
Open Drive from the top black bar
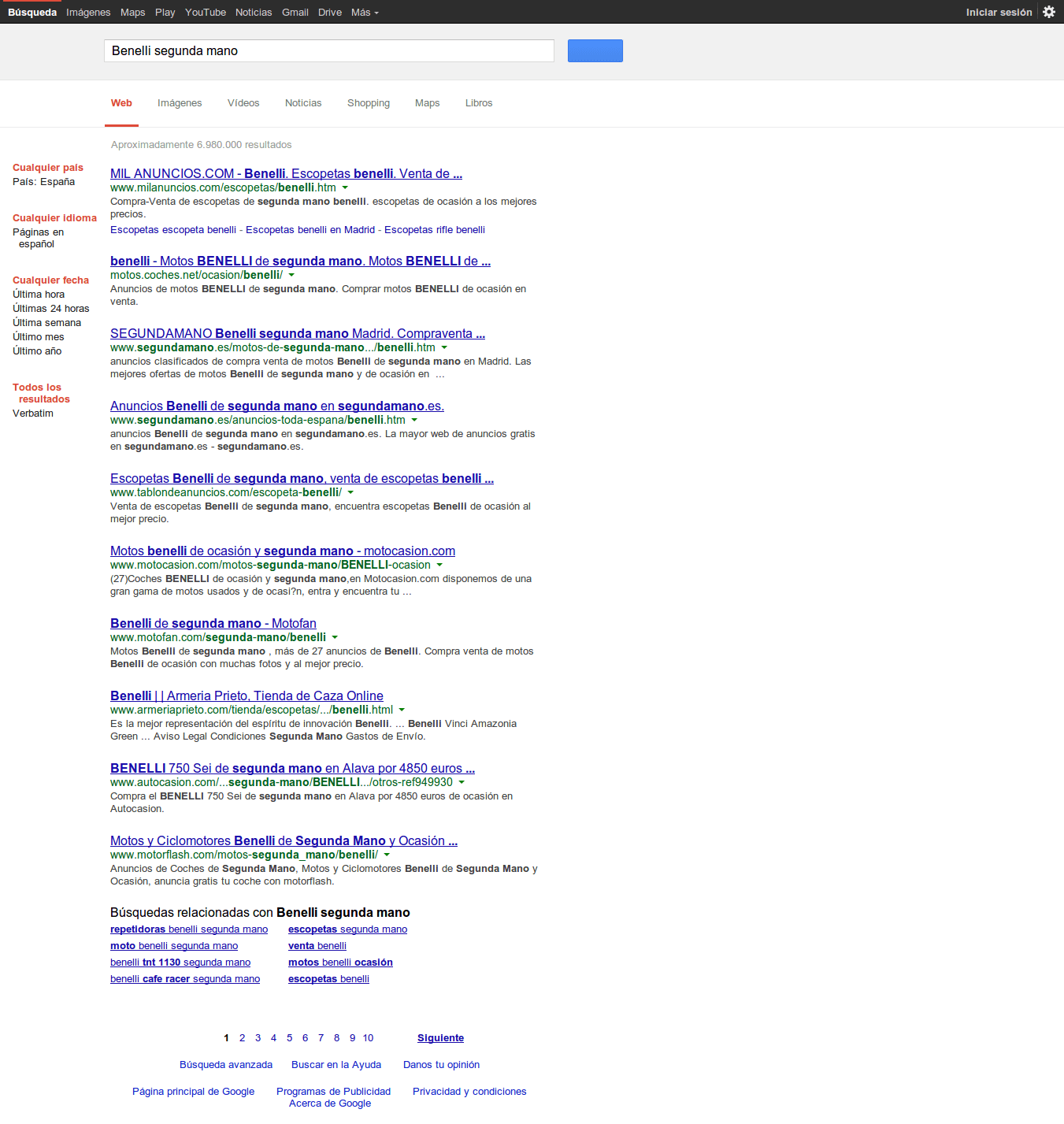(x=330, y=12)
